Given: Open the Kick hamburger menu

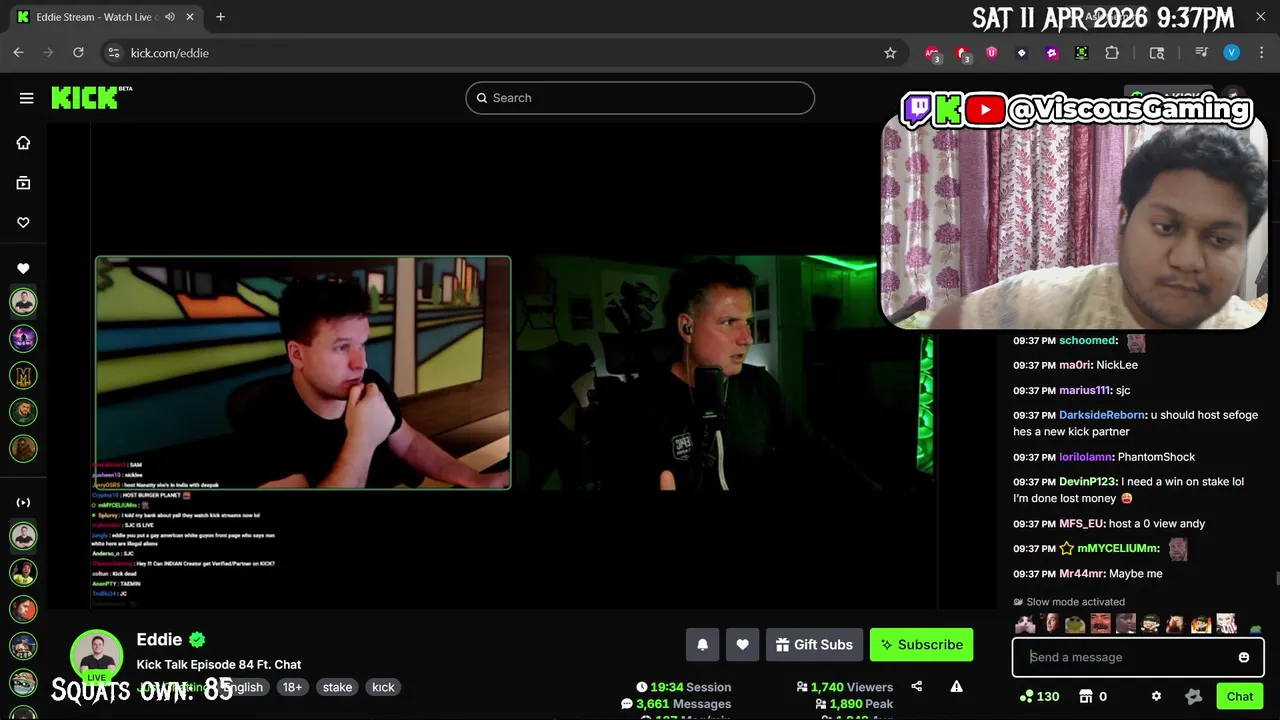Looking at the screenshot, I should pyautogui.click(x=26, y=98).
